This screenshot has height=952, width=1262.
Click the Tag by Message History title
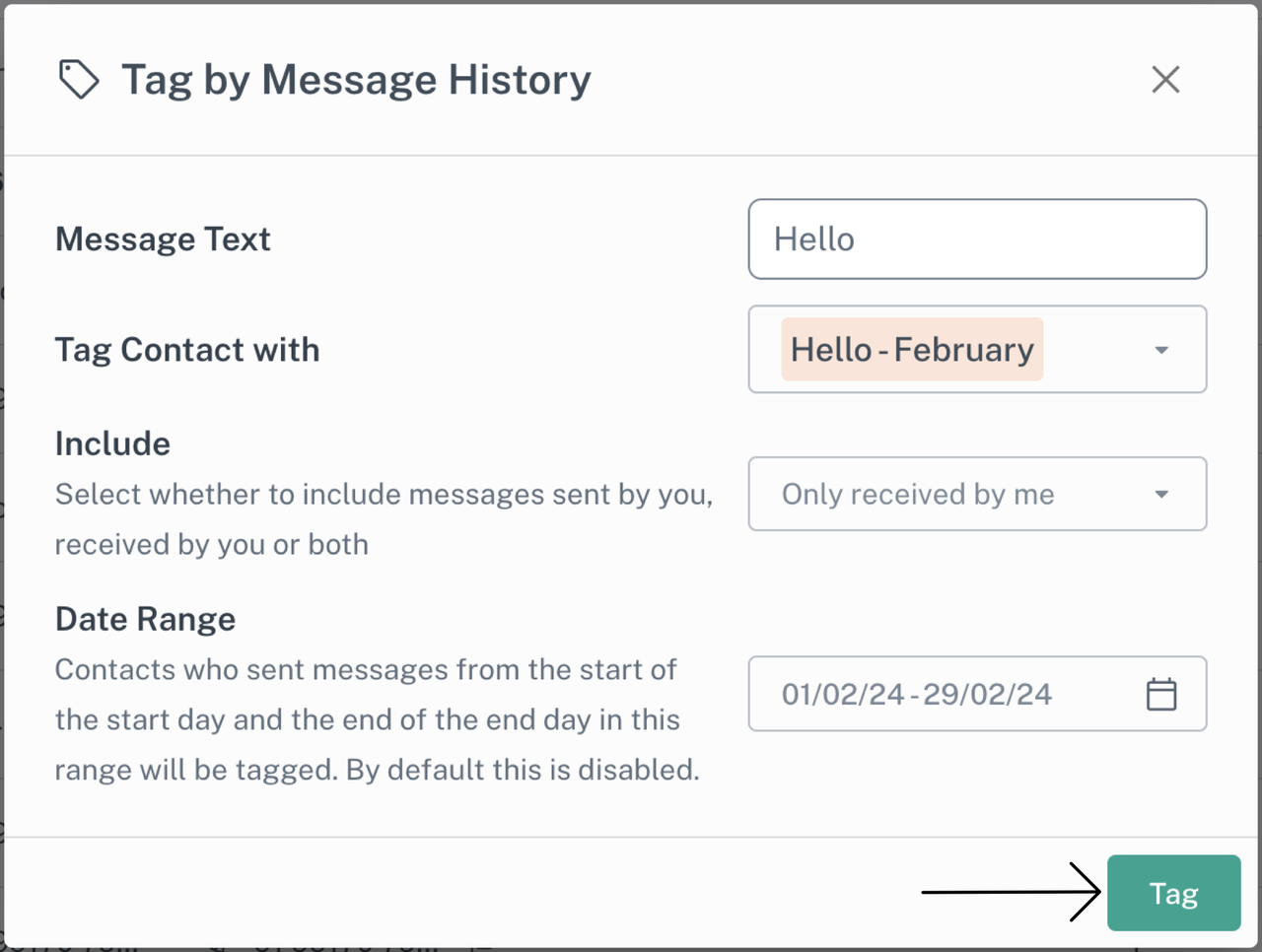point(356,80)
